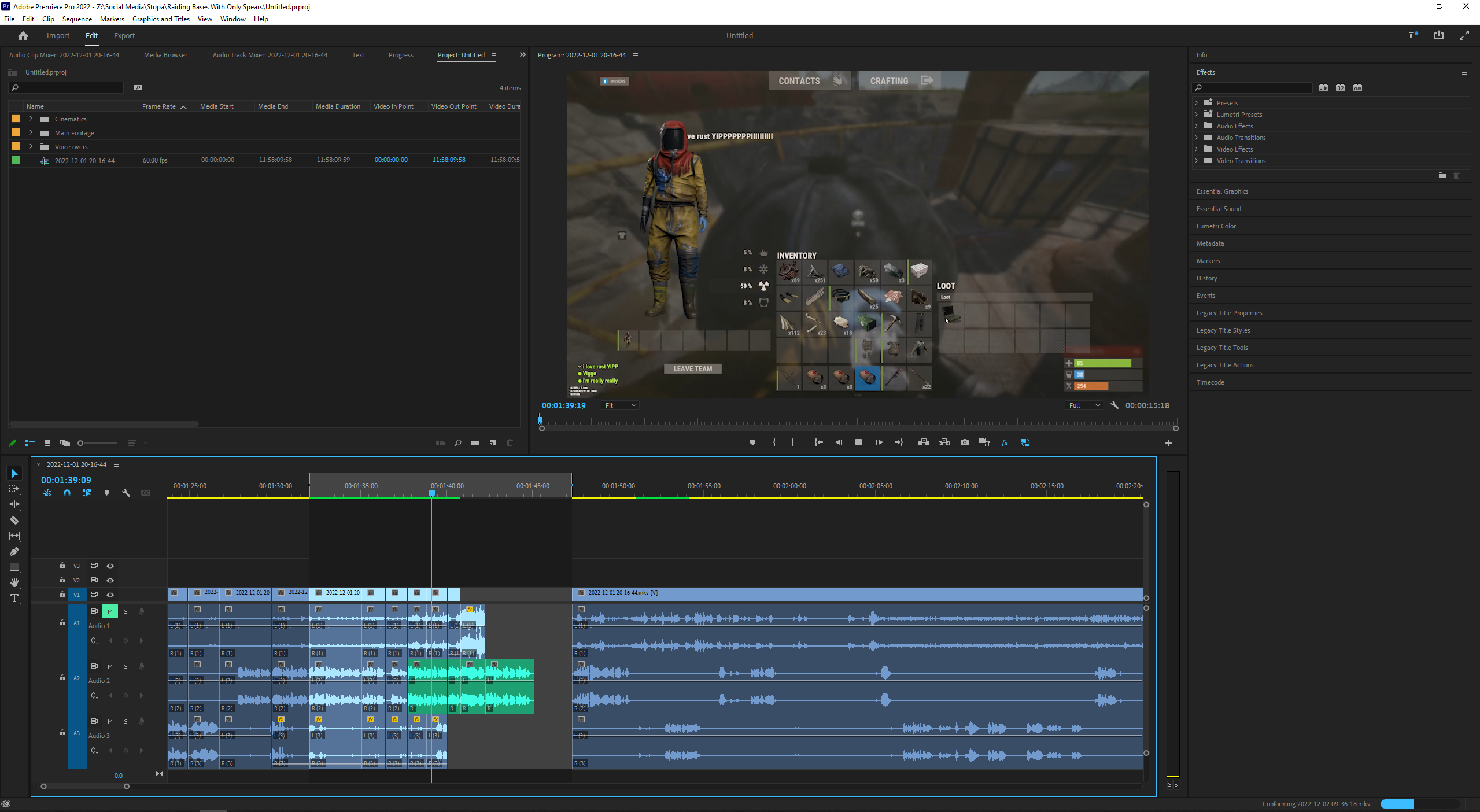The width and height of the screenshot is (1480, 812).
Task: Expand the Video Effects folder
Action: click(x=1197, y=149)
